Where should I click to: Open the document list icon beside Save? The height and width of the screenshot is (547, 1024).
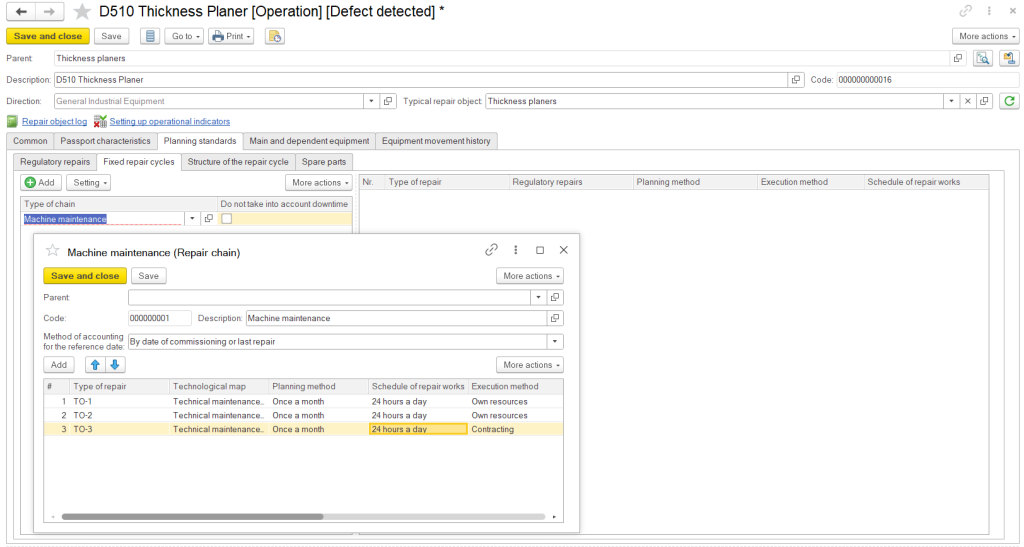pos(149,36)
